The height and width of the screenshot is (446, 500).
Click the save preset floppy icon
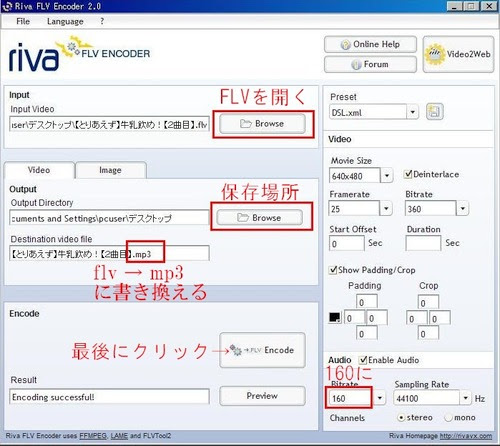pos(435,112)
